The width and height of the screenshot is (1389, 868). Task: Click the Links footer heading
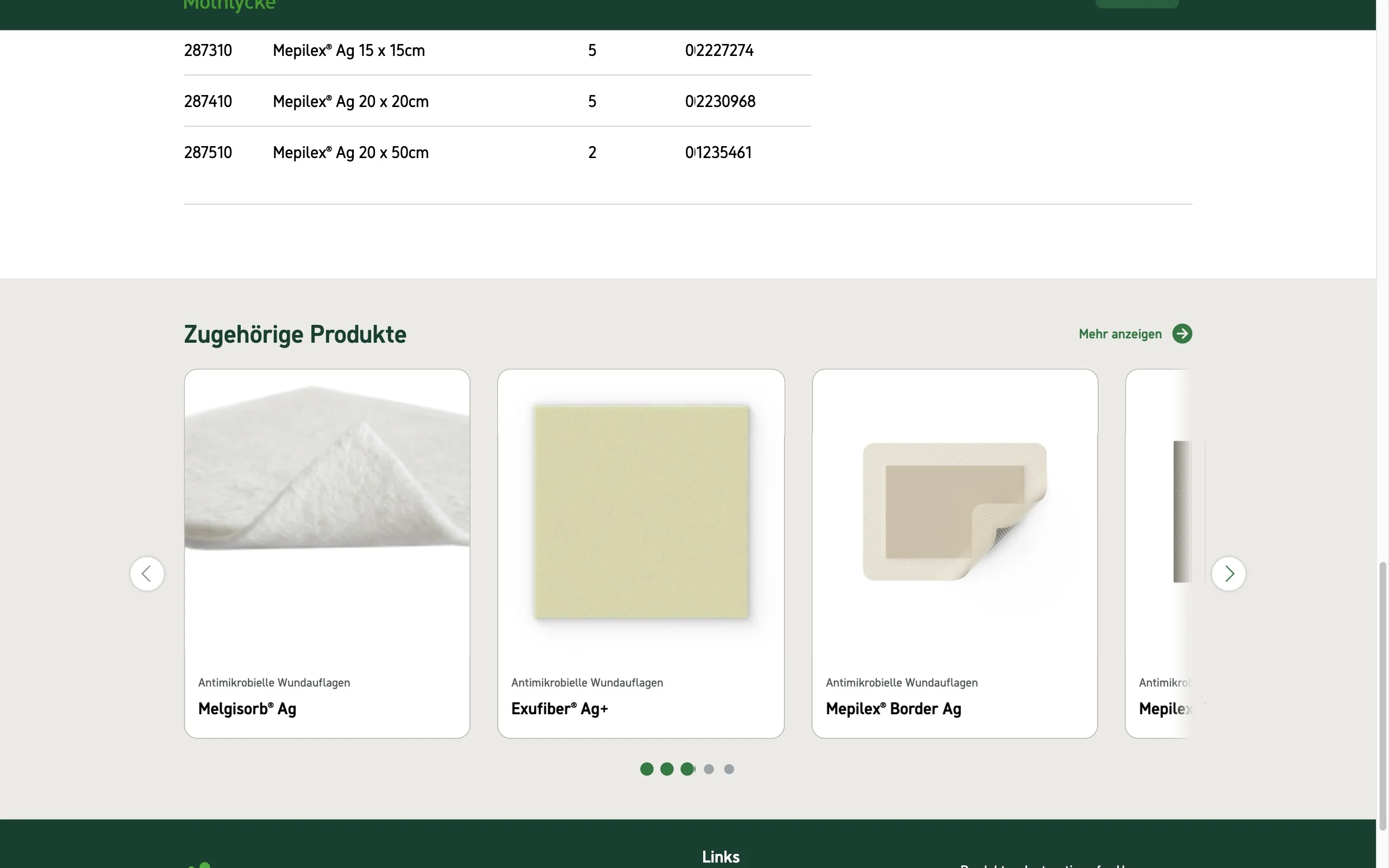pos(721,857)
